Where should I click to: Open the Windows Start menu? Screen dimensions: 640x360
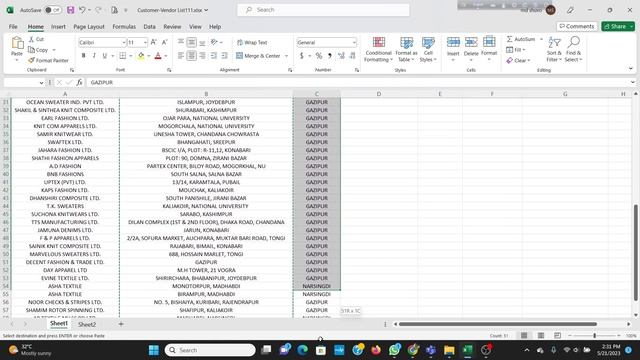pyautogui.click(x=154, y=350)
